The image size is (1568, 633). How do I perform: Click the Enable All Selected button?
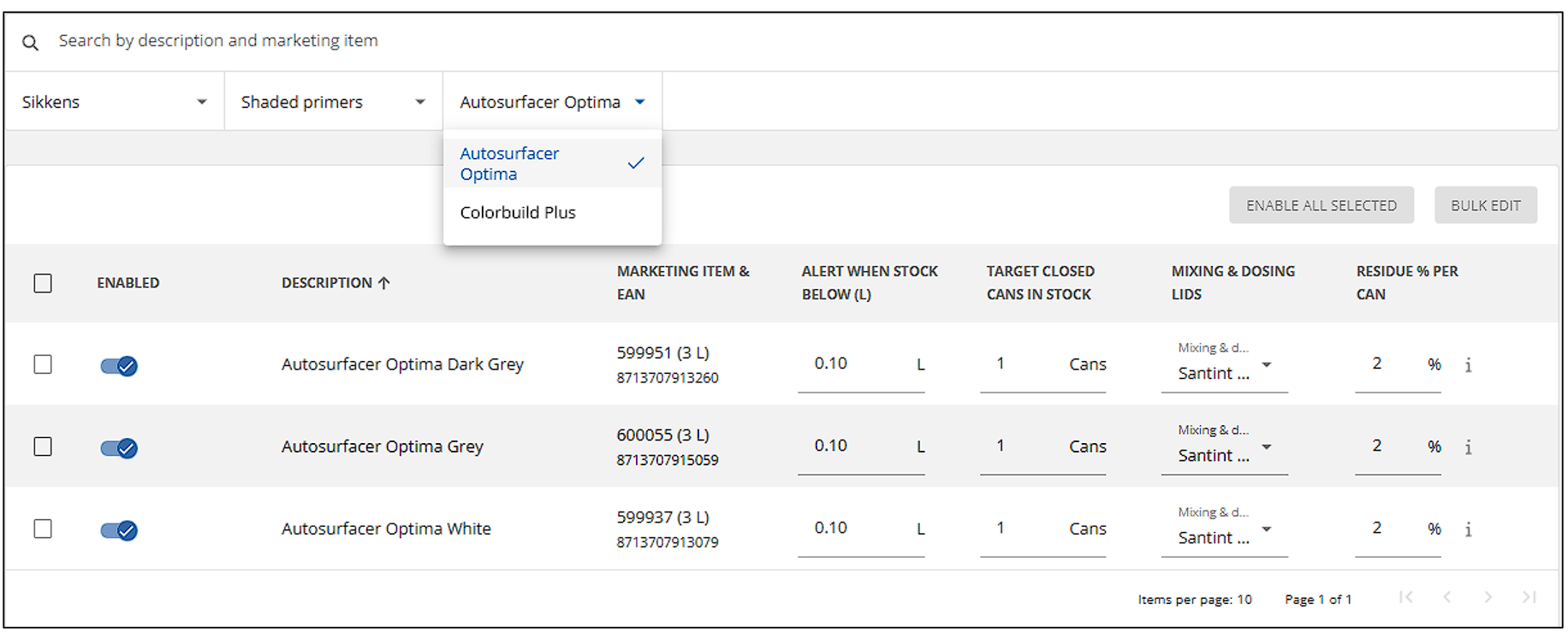(x=1322, y=205)
